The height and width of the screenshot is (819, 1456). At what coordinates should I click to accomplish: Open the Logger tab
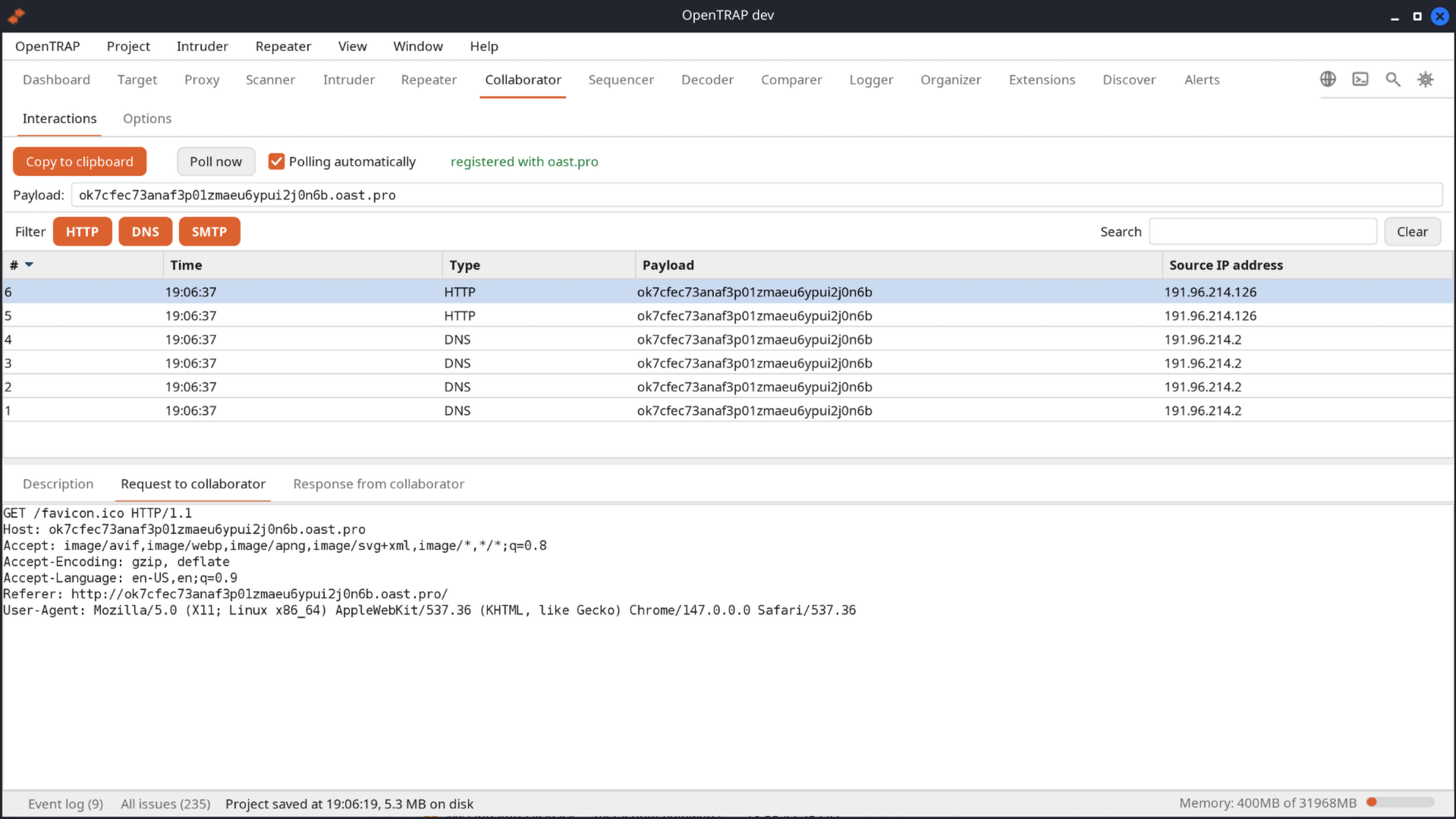tap(871, 80)
